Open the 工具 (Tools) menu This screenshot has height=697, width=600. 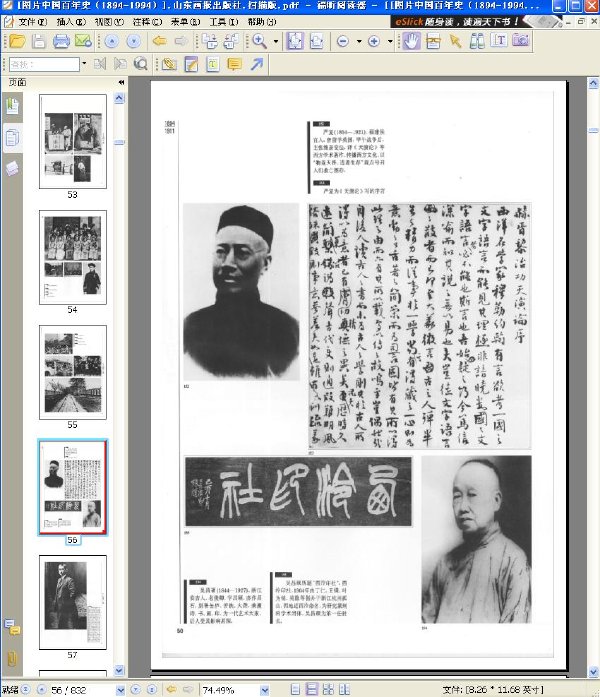[224, 21]
